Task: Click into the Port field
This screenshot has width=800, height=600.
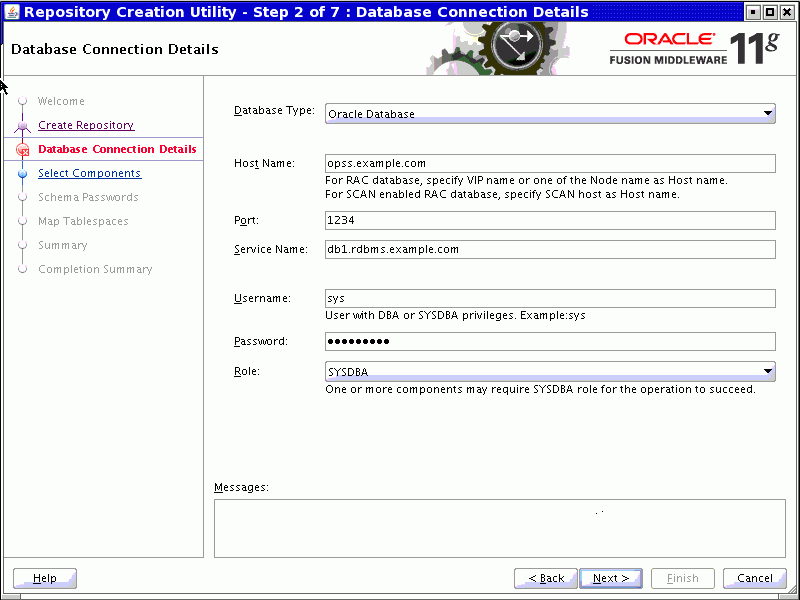Action: click(x=550, y=220)
